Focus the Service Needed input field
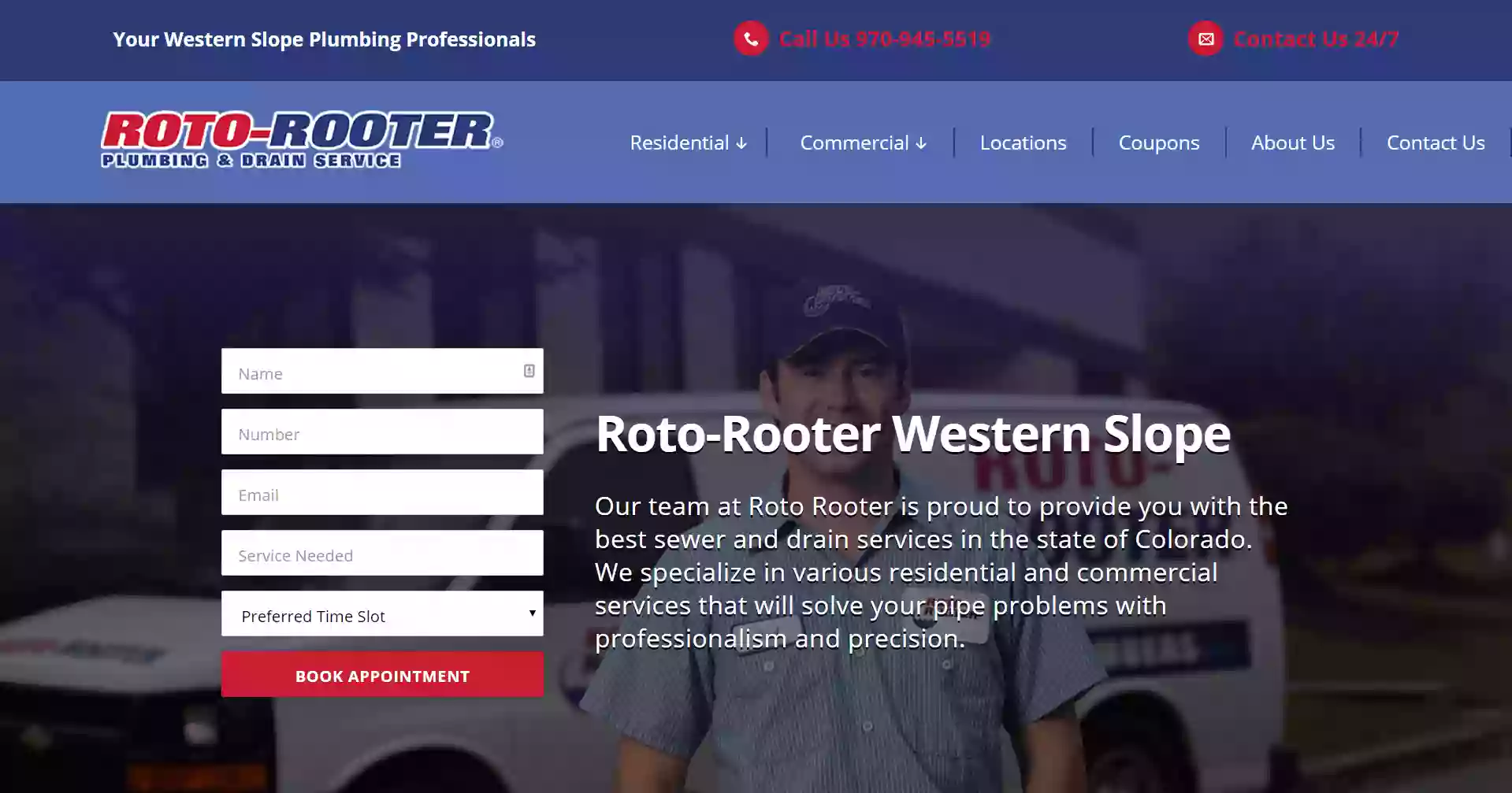This screenshot has width=1512, height=793. click(x=382, y=553)
